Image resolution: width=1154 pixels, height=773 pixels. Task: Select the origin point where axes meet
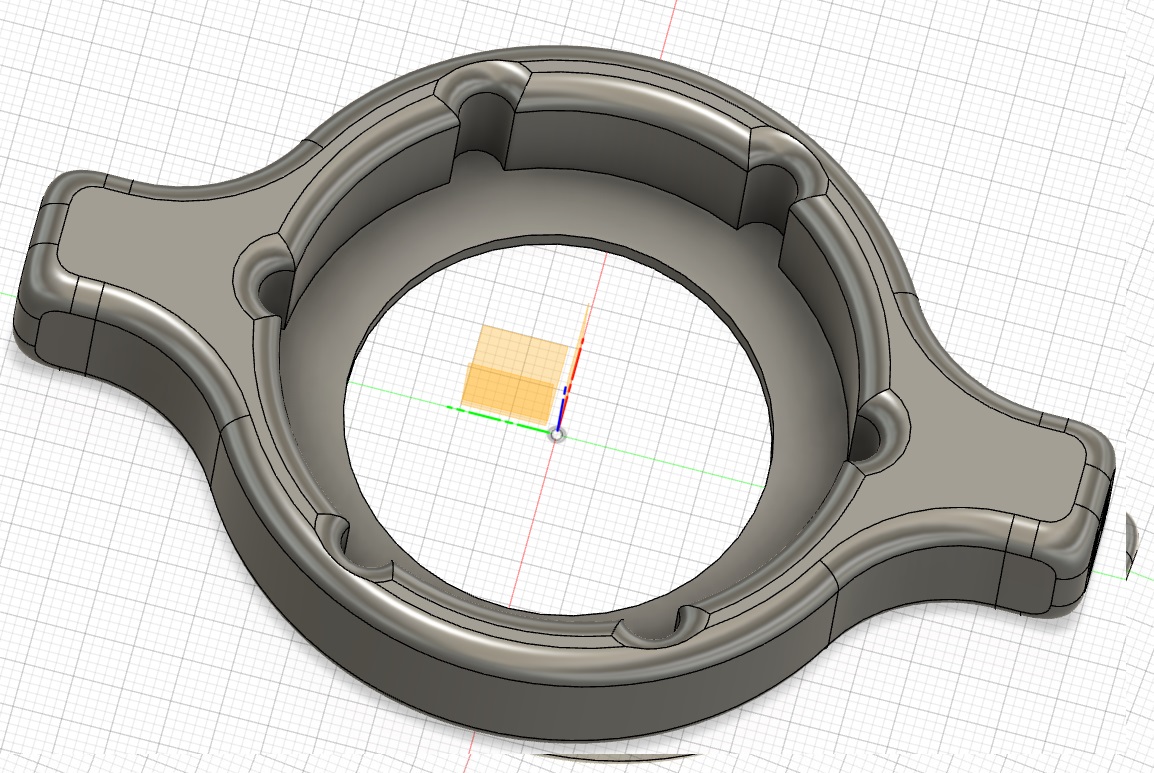point(558,435)
